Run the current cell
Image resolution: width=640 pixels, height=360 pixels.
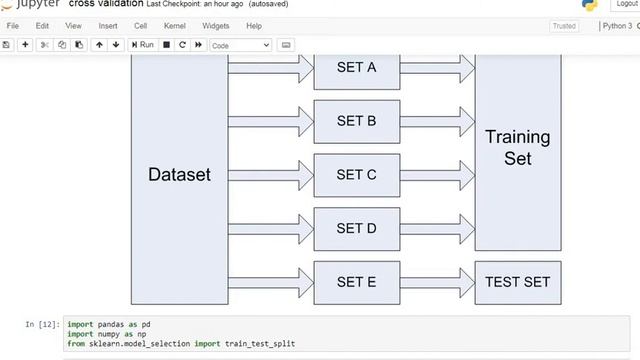coord(143,45)
